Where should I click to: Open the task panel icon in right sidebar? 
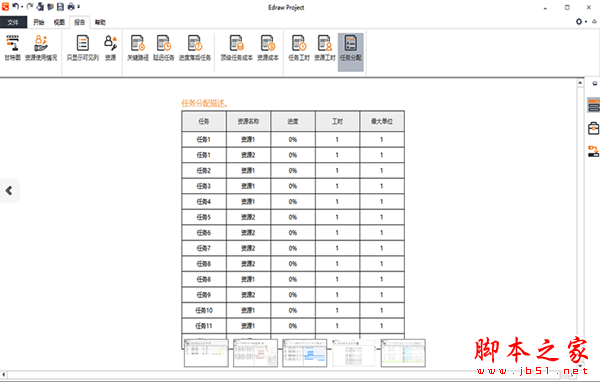pyautogui.click(x=593, y=105)
